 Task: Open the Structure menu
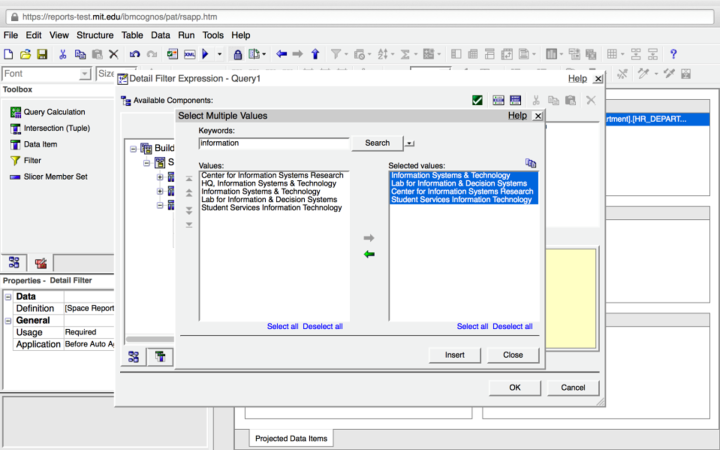(x=95, y=35)
